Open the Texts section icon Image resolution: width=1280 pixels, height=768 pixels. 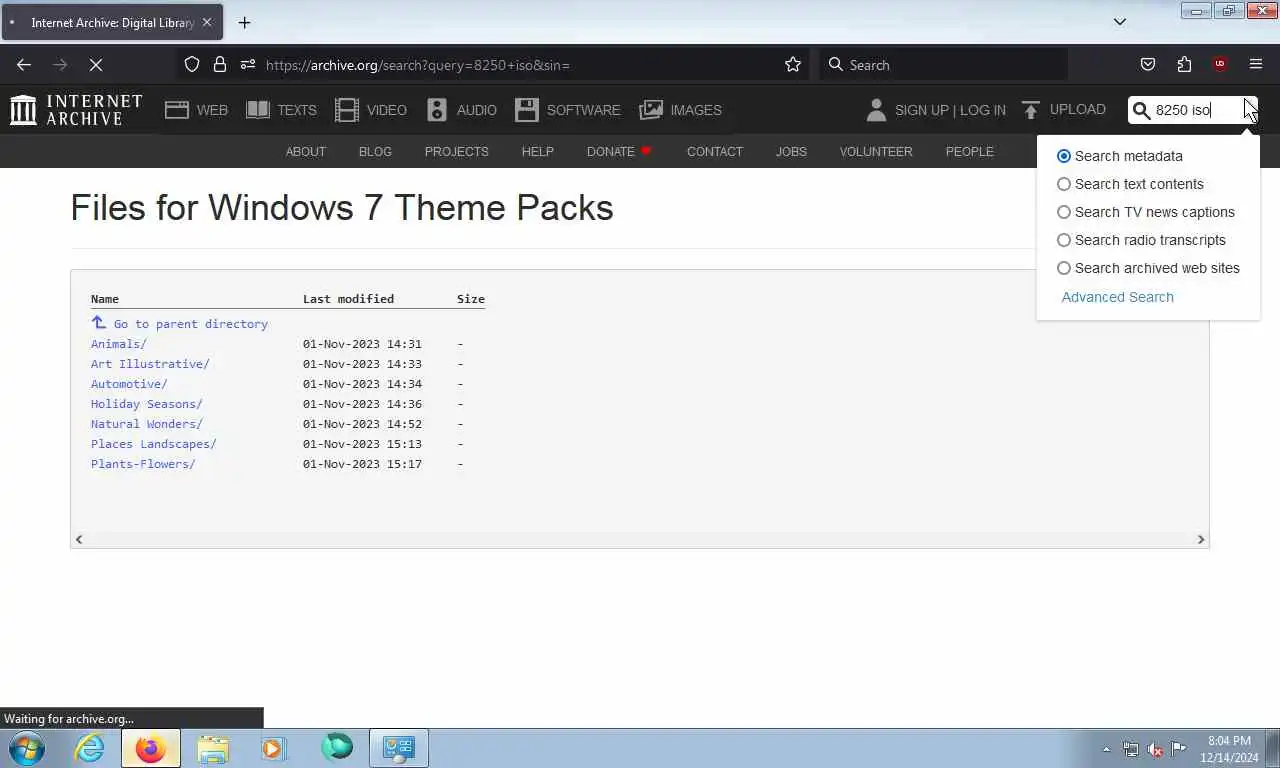tap(258, 110)
